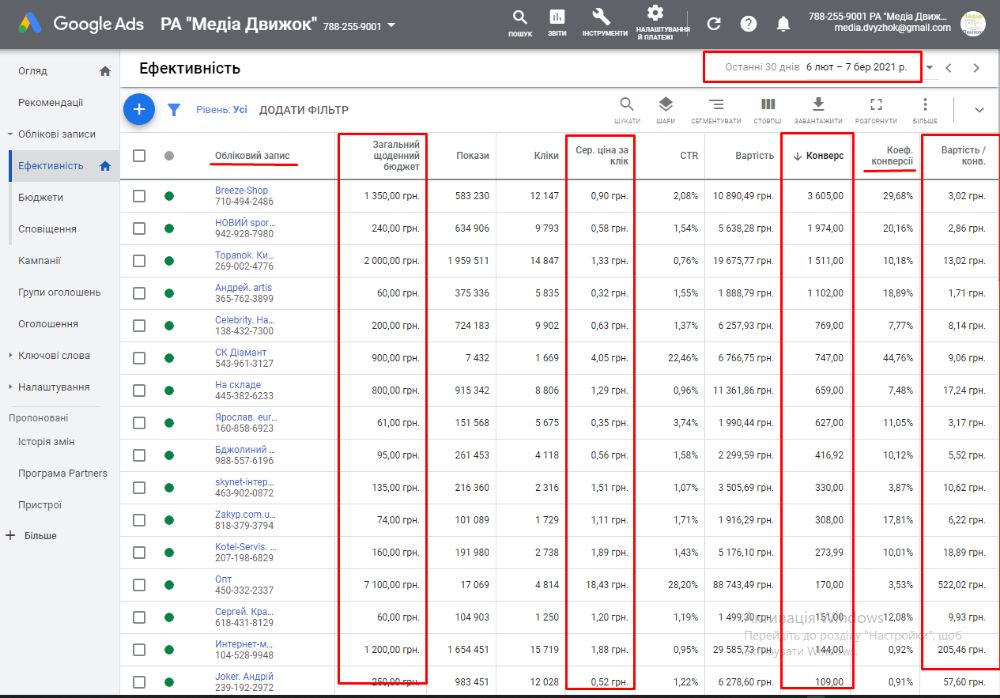The height and width of the screenshot is (698, 1000).
Task: Open Сповіщення in the sidebar
Action: pos(47,229)
